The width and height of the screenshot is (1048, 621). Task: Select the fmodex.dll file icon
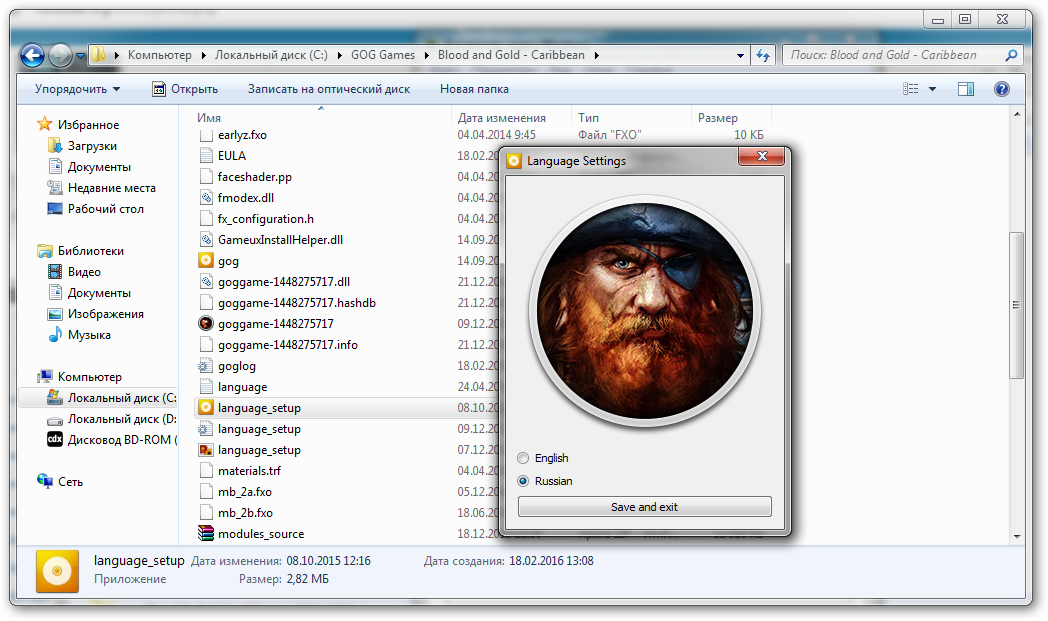point(206,198)
